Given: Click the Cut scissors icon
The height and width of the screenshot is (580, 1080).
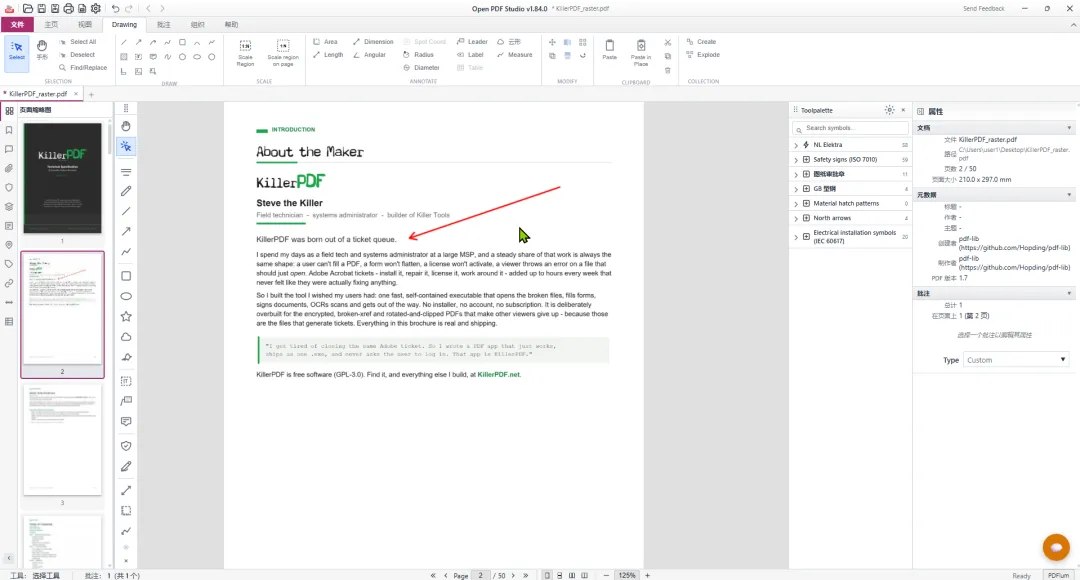Looking at the screenshot, I should click(x=667, y=43).
